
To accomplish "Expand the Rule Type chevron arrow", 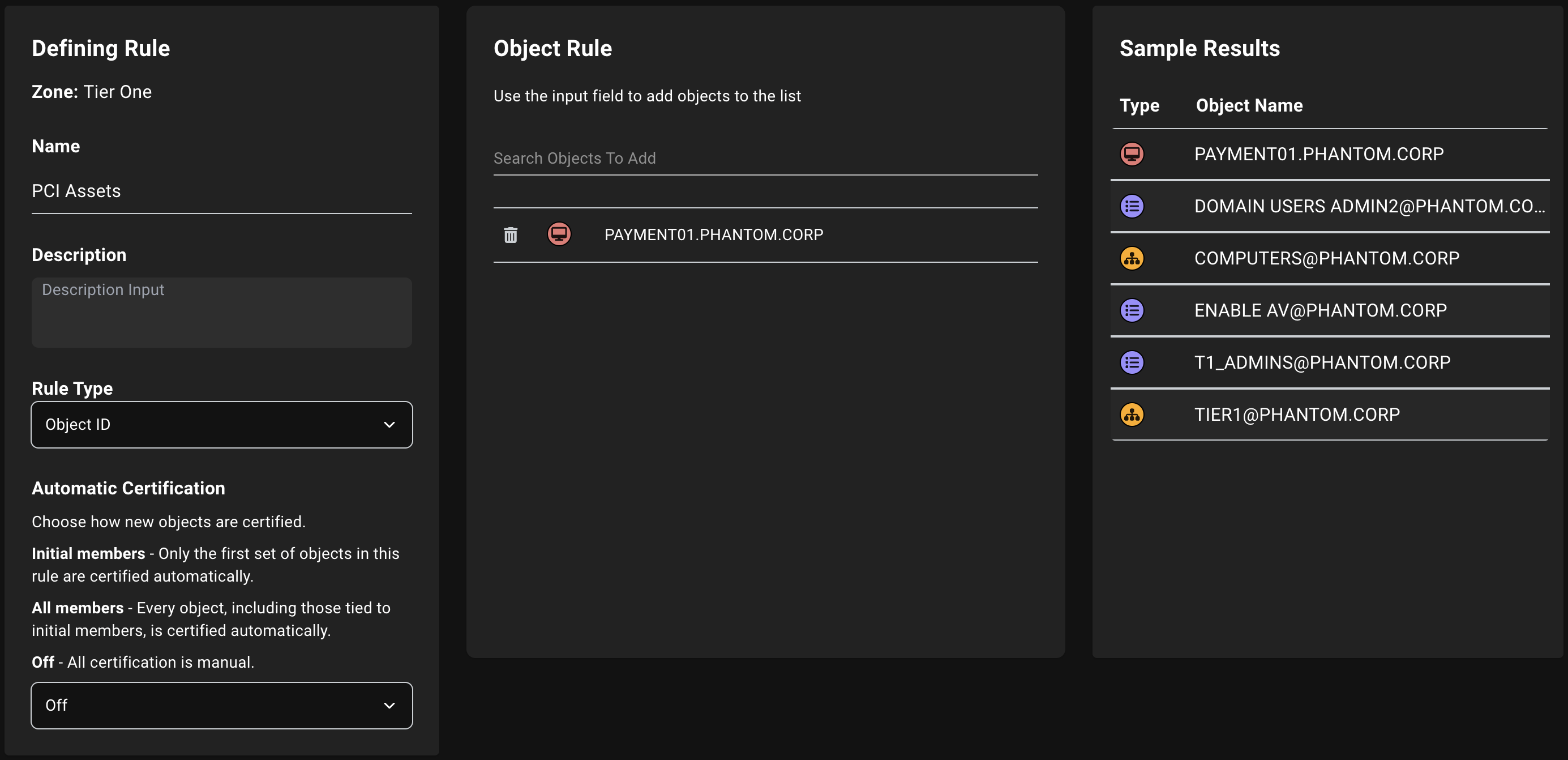I will (389, 424).
